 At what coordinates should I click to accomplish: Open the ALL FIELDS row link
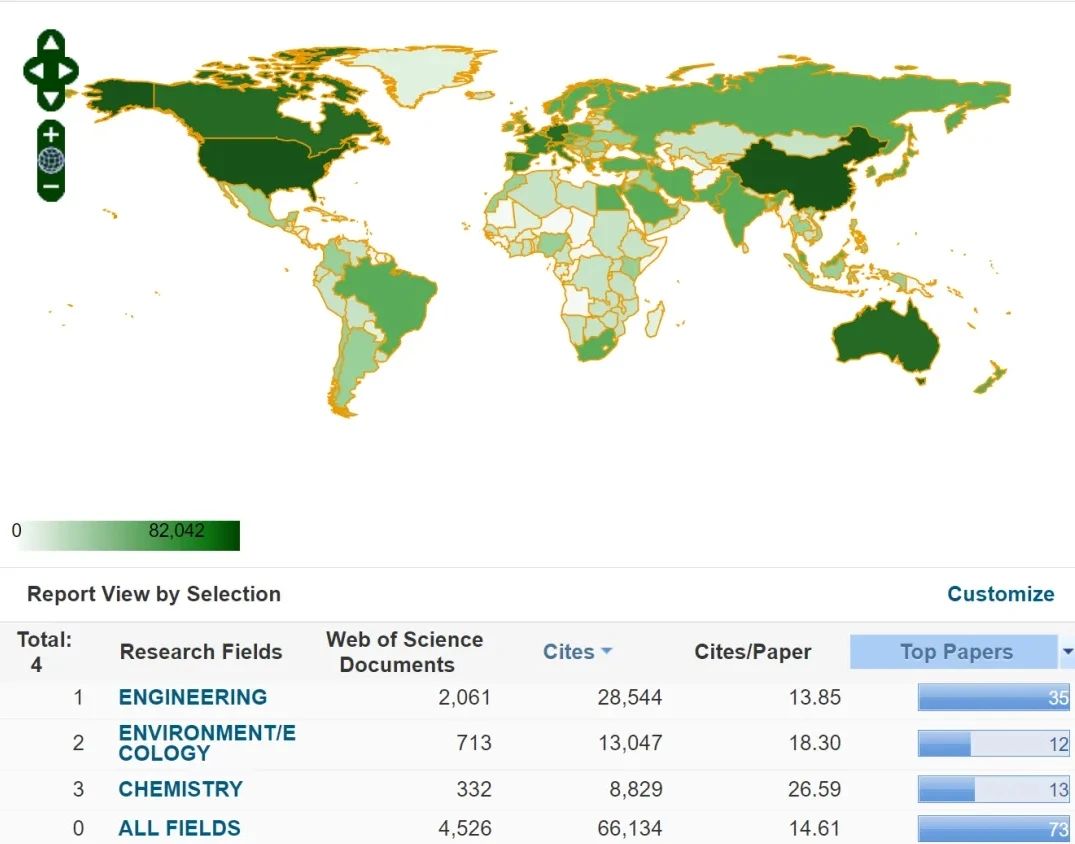point(179,828)
